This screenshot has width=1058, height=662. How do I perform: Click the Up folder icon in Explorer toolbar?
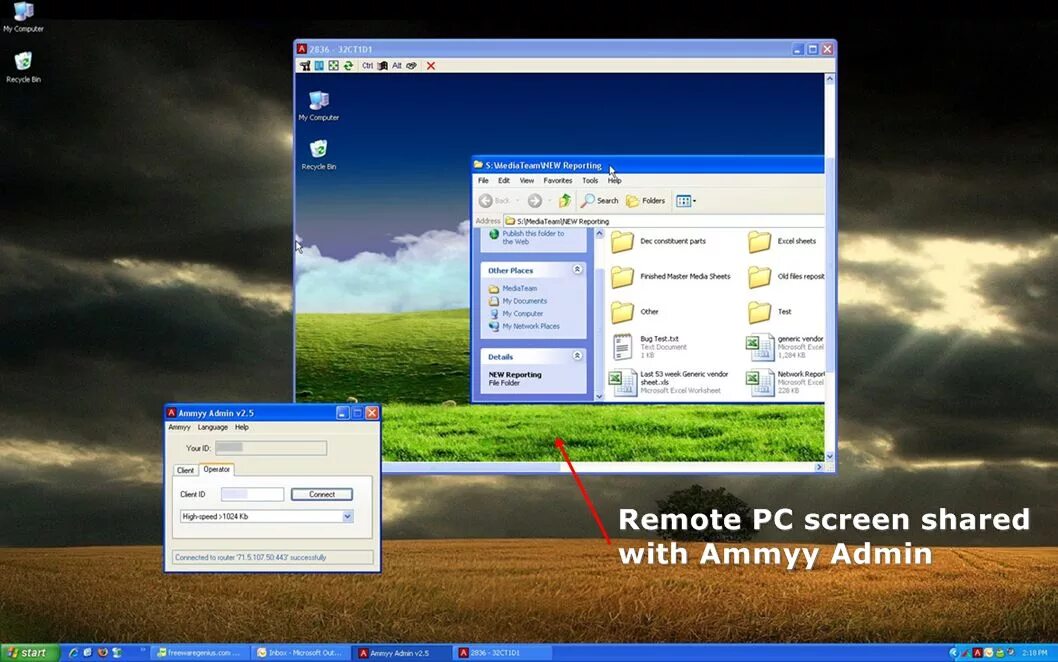click(565, 200)
